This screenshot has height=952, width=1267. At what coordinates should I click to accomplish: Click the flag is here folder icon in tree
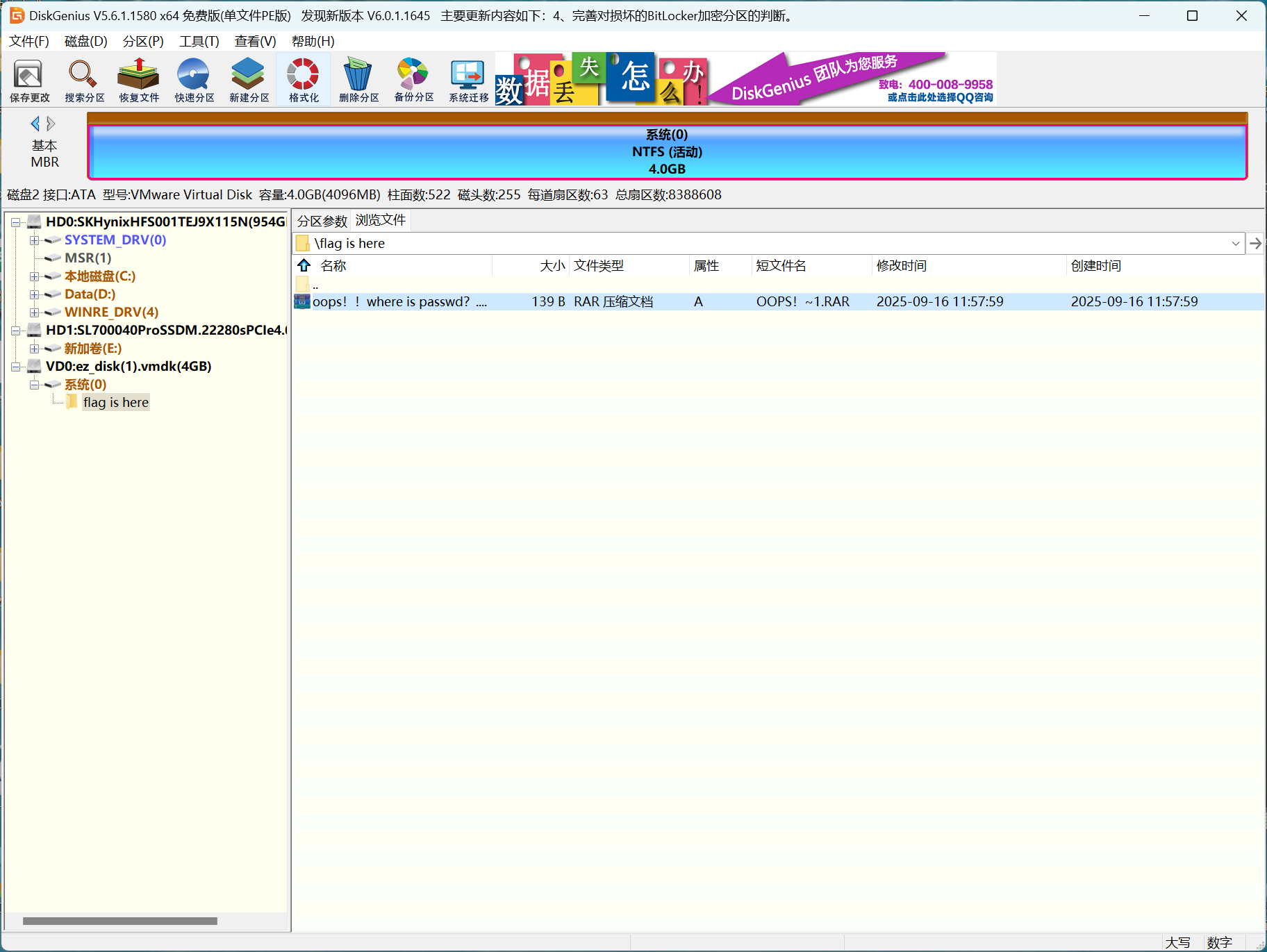tap(72, 402)
